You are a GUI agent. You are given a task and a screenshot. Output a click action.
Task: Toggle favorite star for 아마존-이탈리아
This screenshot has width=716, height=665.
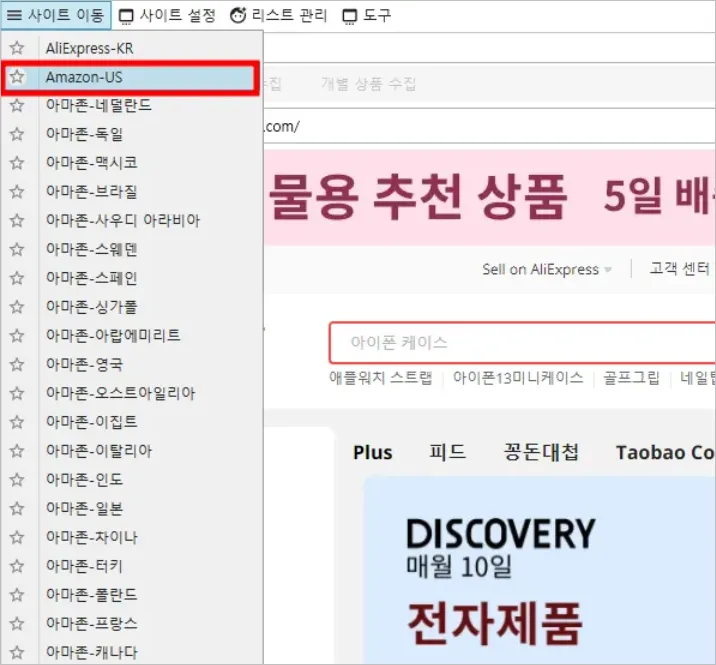tap(17, 450)
